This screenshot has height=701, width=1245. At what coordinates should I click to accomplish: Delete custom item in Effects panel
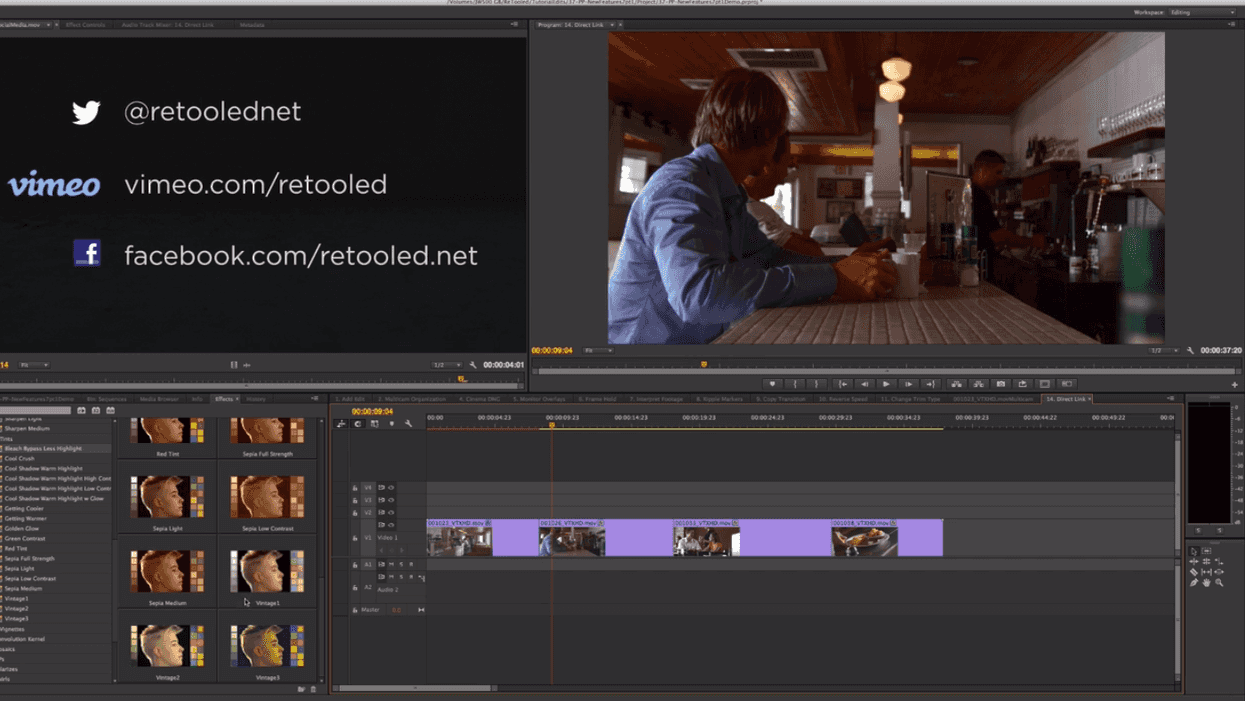point(313,689)
